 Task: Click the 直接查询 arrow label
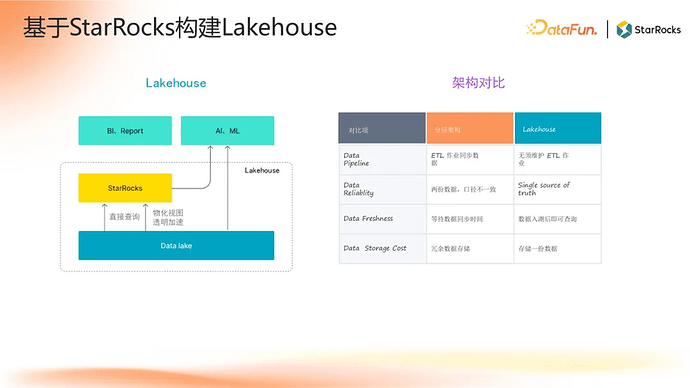[x=125, y=217]
